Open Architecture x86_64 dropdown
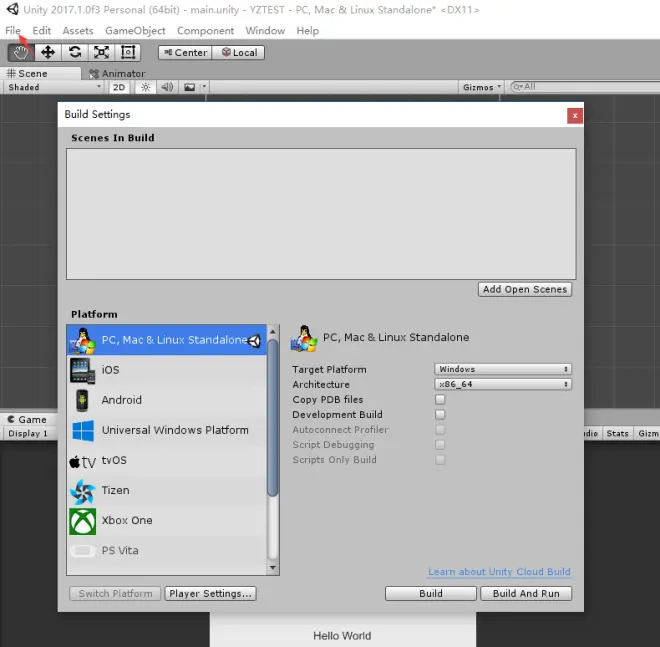 (x=503, y=384)
